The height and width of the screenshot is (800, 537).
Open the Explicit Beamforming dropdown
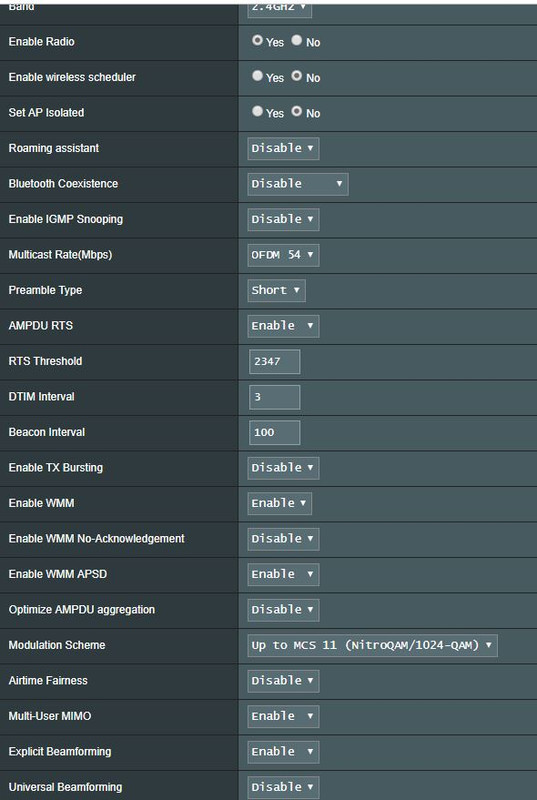click(283, 752)
